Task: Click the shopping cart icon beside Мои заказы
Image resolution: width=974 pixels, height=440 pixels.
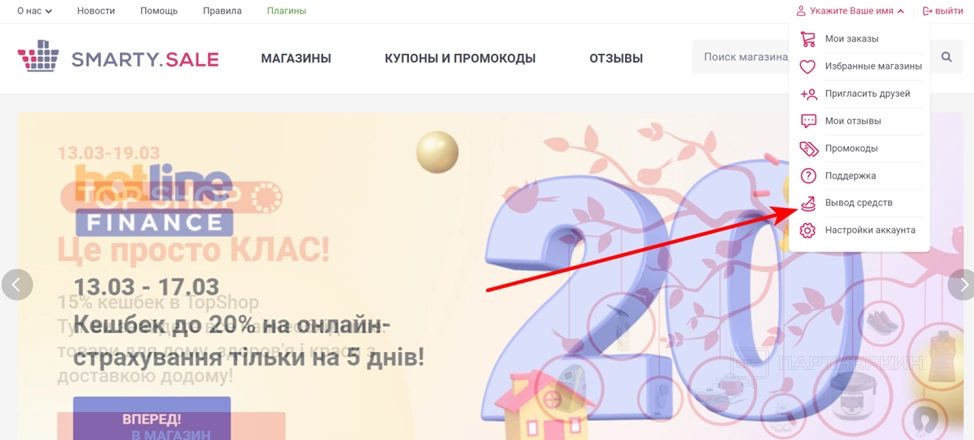Action: (x=807, y=39)
